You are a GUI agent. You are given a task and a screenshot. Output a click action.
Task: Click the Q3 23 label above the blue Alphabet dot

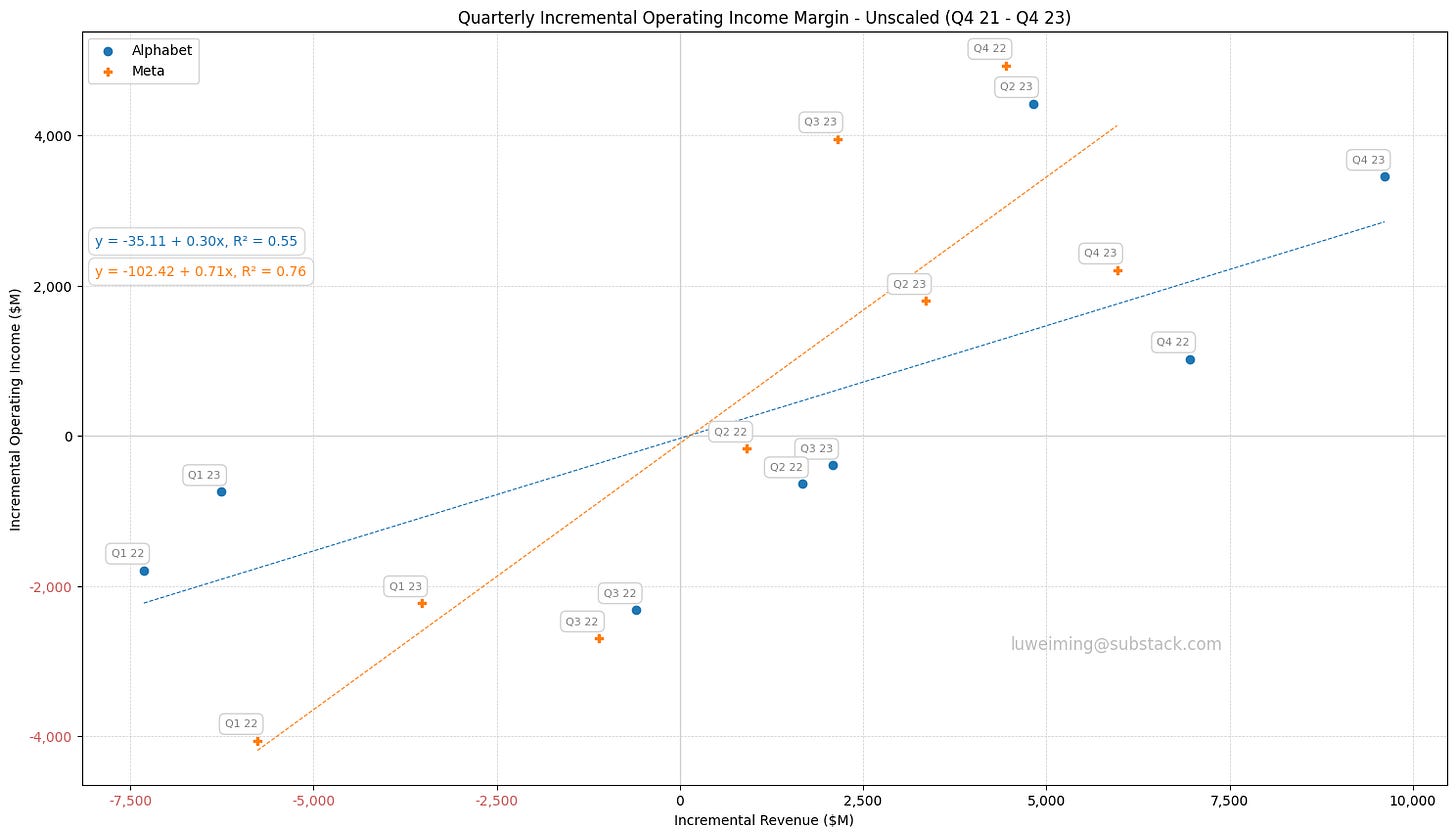tap(816, 449)
